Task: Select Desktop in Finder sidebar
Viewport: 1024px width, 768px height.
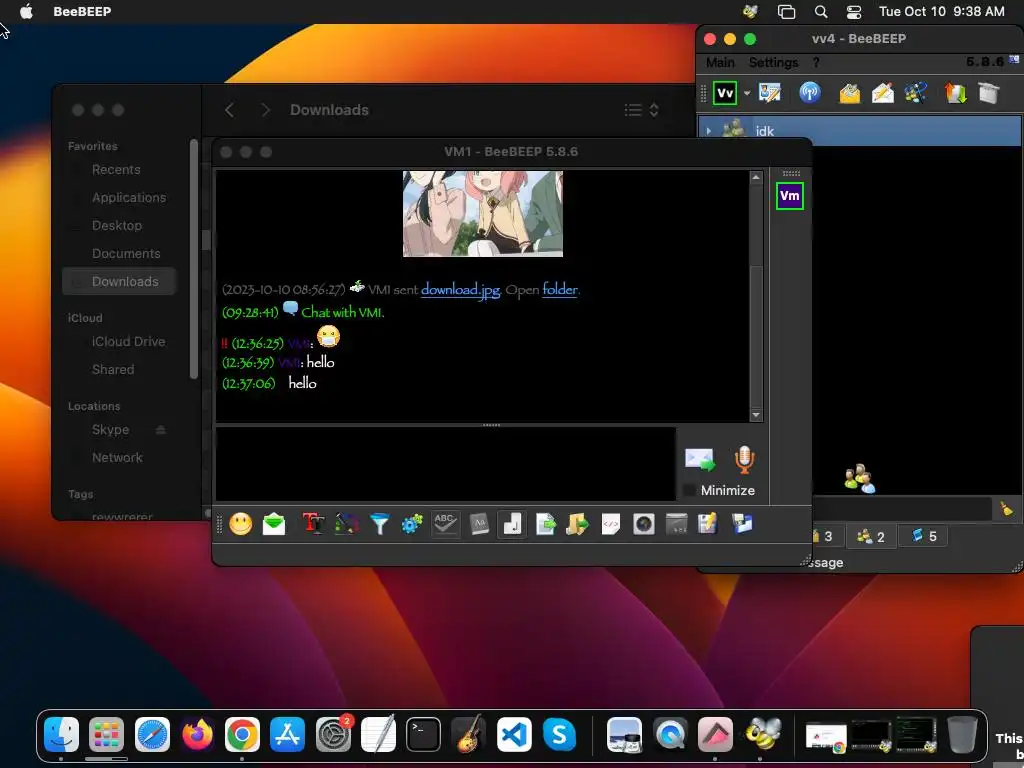Action: tap(116, 225)
